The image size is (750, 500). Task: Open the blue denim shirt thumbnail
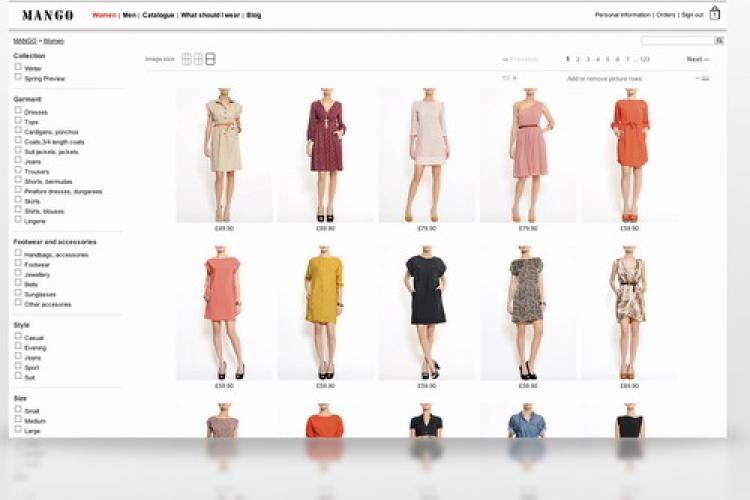[x=528, y=420]
